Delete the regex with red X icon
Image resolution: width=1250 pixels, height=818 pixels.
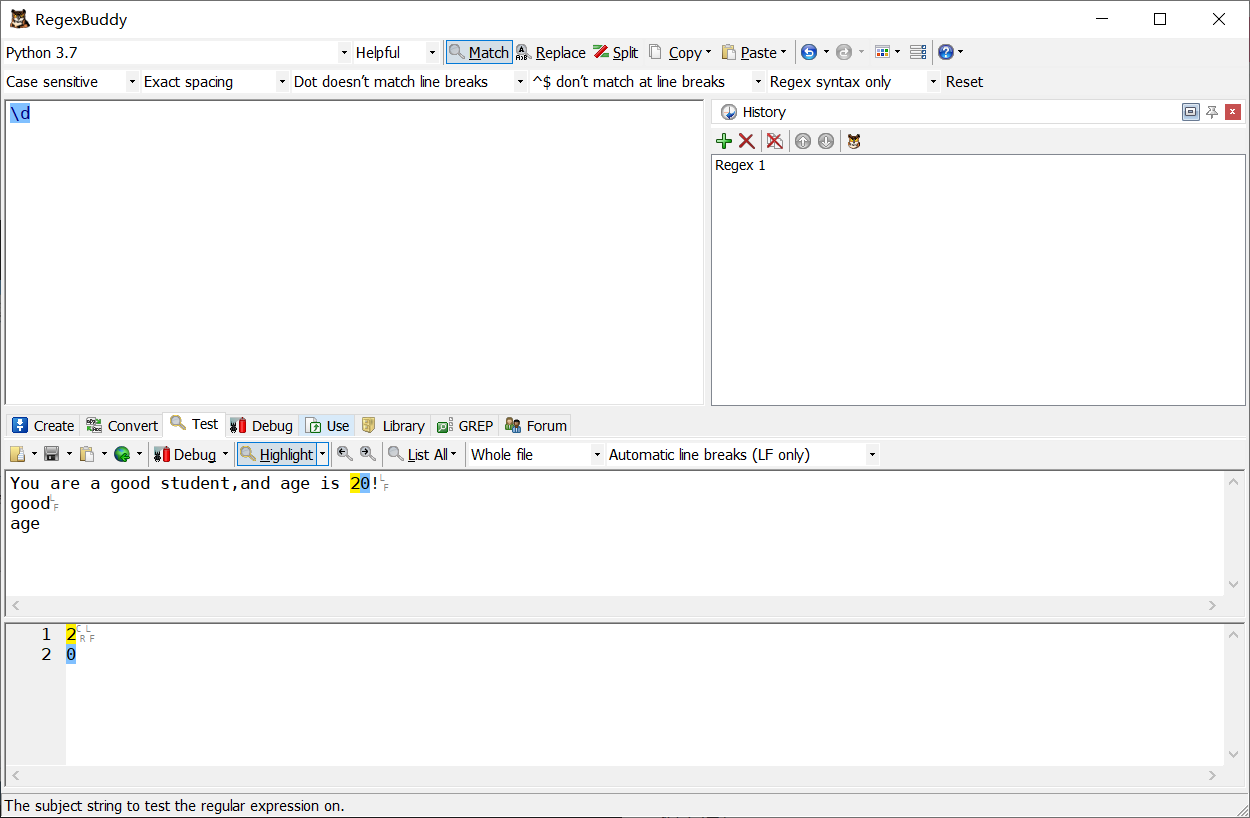tap(746, 141)
